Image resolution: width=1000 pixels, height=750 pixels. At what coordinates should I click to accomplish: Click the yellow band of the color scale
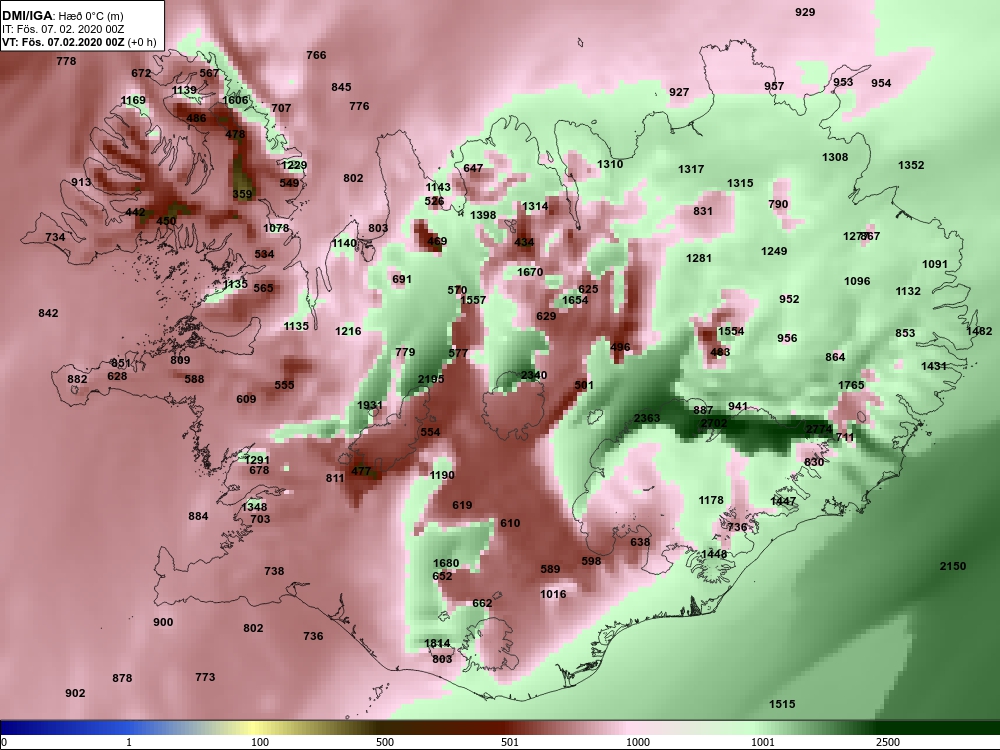252,728
